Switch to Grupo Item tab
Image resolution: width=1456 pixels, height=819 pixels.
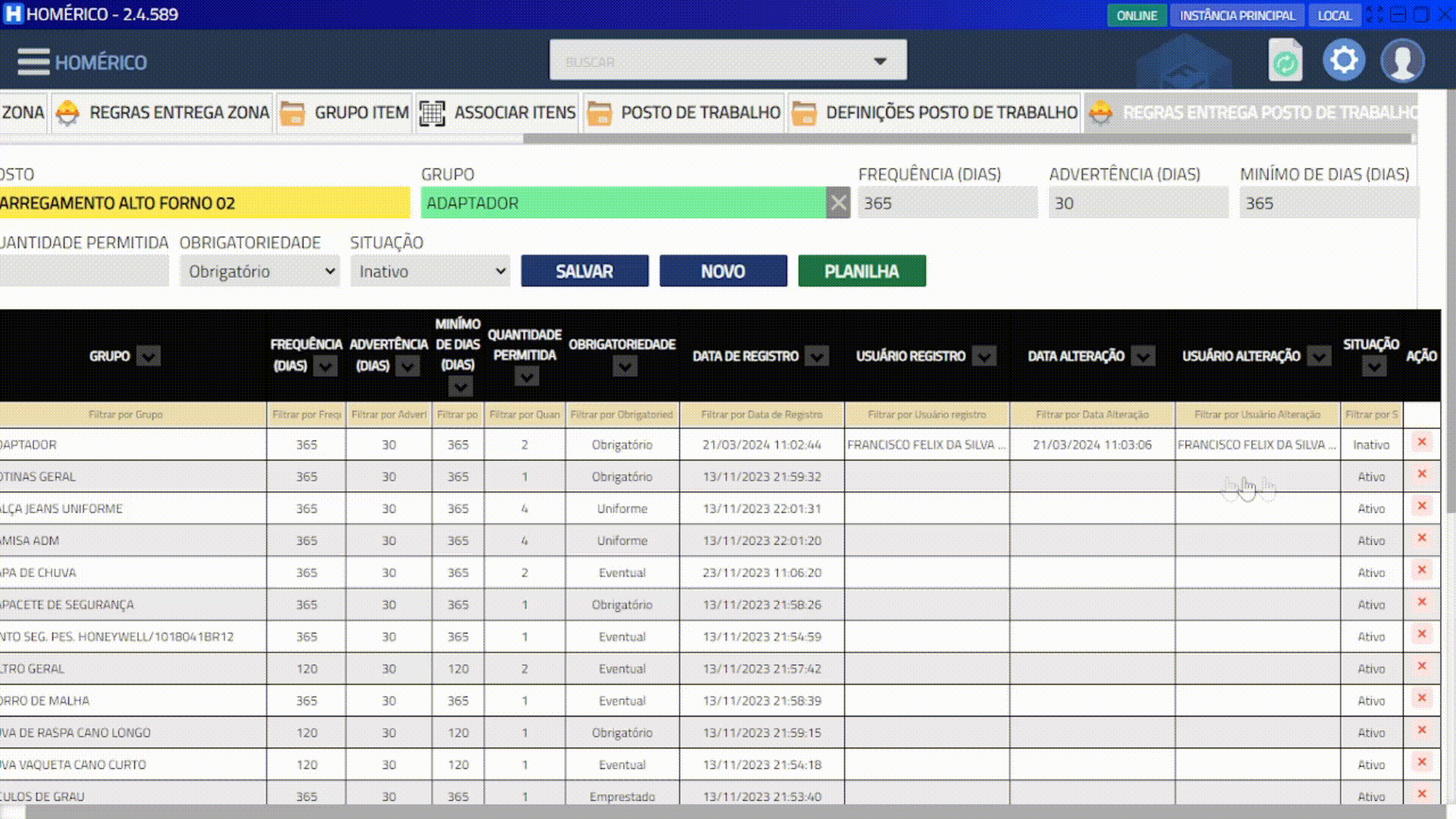361,113
